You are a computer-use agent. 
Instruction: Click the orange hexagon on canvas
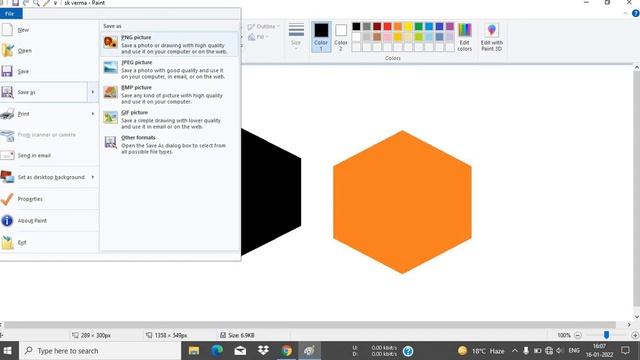[x=402, y=202]
